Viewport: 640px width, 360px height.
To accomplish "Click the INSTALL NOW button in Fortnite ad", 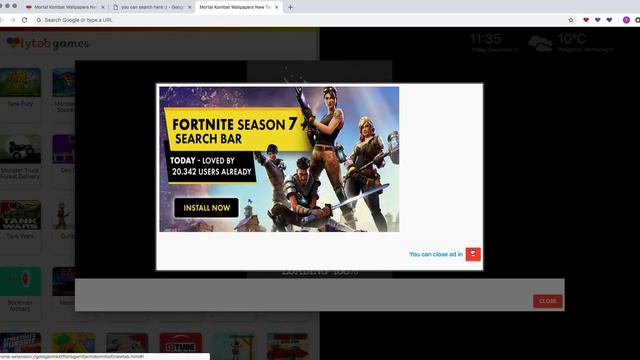I will point(206,208).
